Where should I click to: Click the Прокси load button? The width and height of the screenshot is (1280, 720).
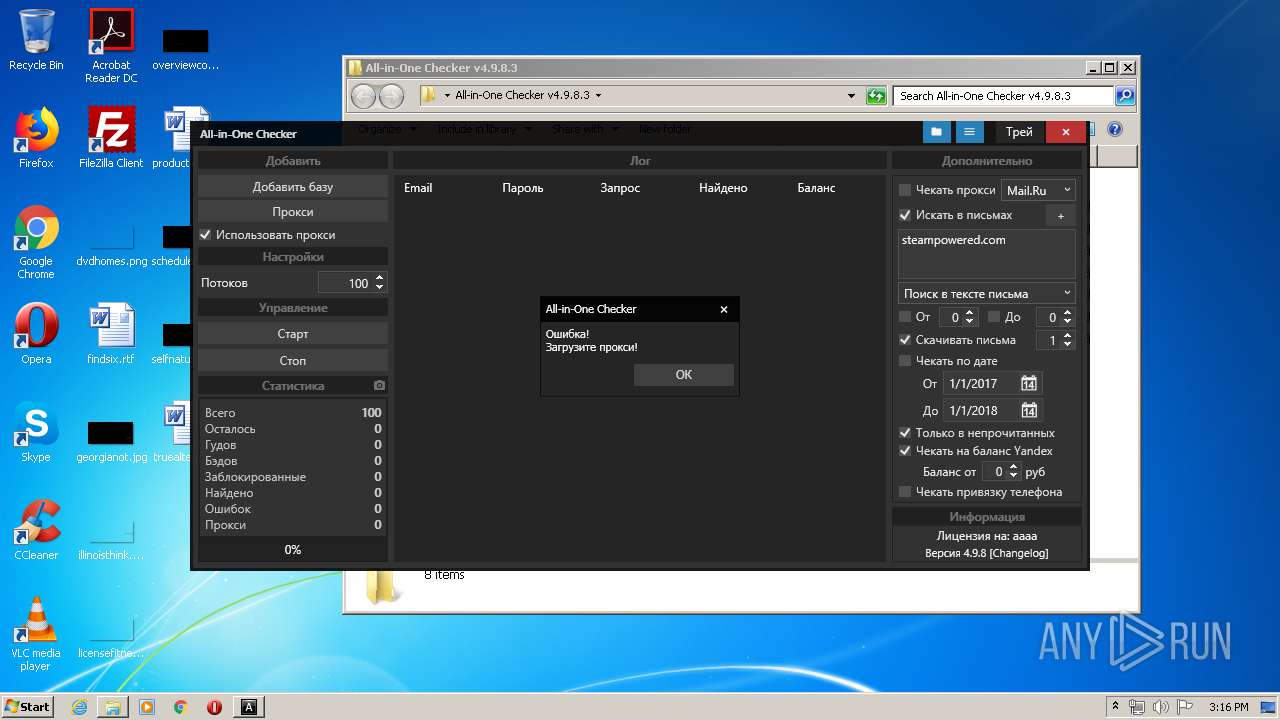[x=293, y=212]
